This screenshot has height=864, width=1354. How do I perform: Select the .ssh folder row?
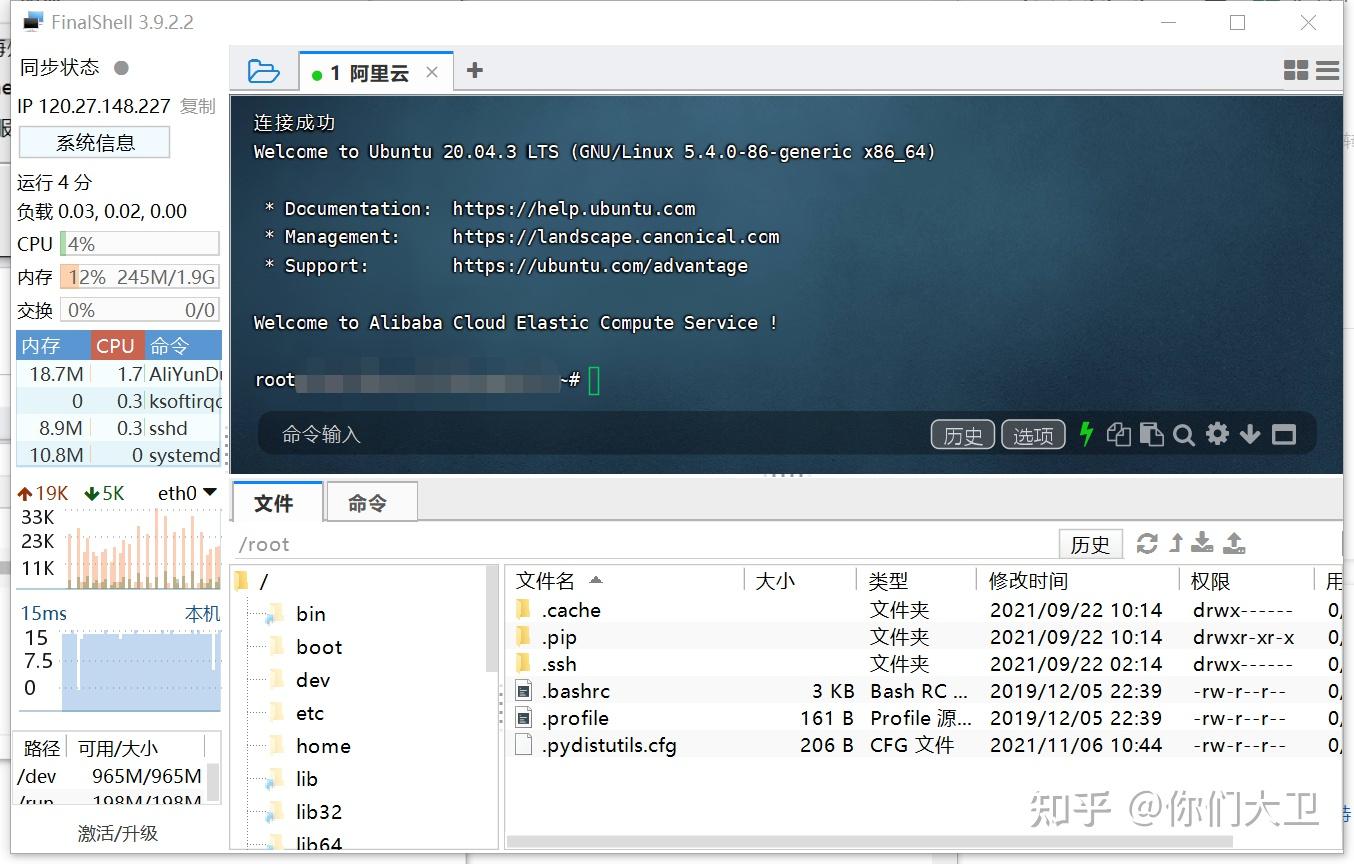(923, 664)
